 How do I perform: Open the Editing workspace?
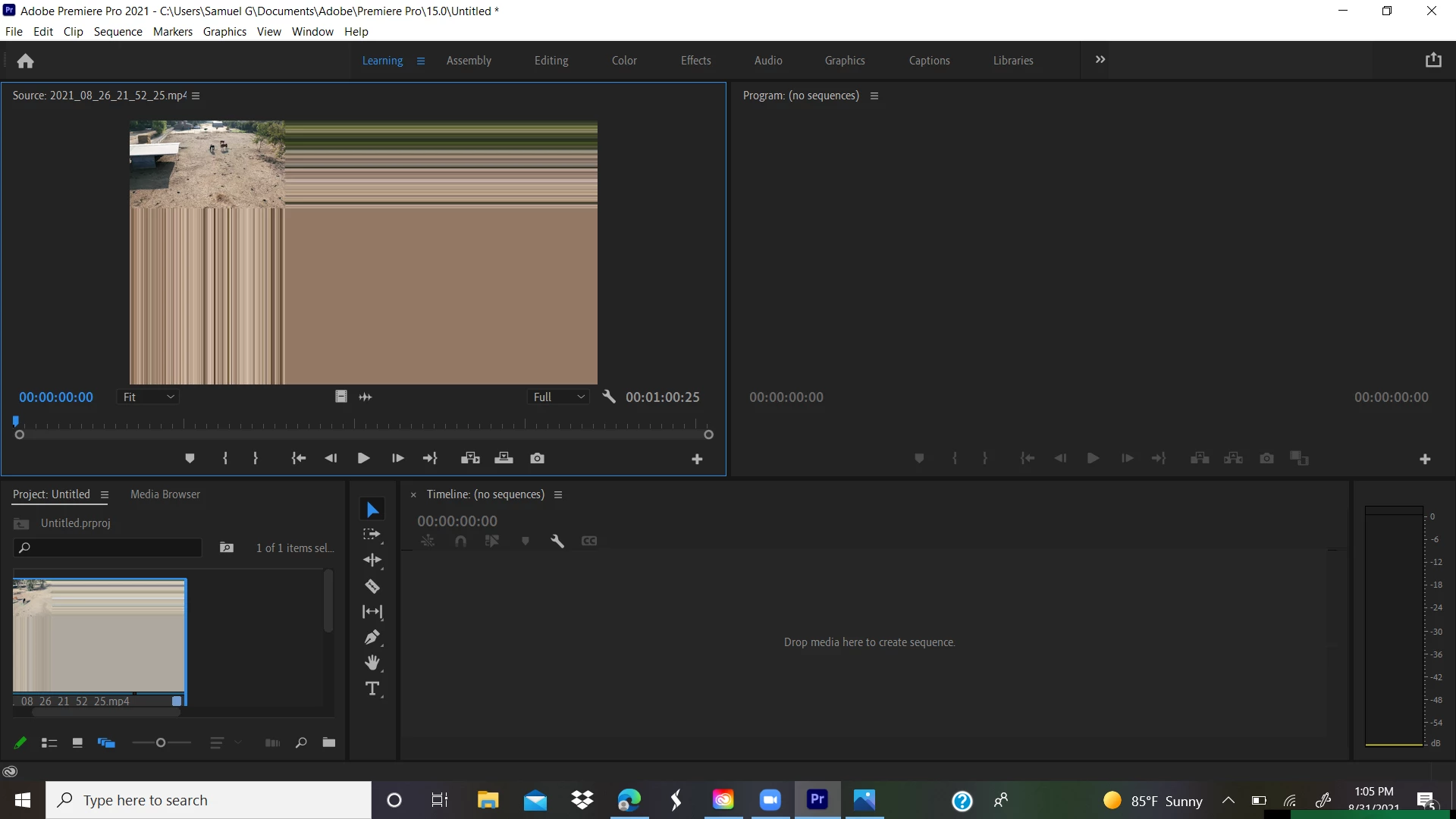(551, 61)
